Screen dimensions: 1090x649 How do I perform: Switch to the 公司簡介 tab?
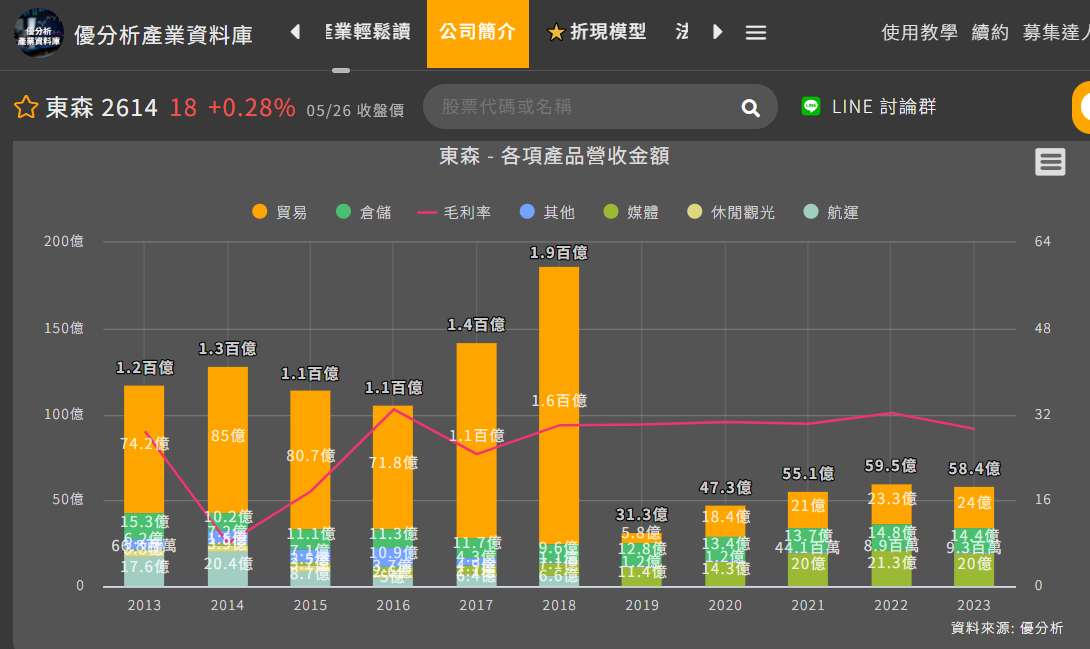coord(478,33)
